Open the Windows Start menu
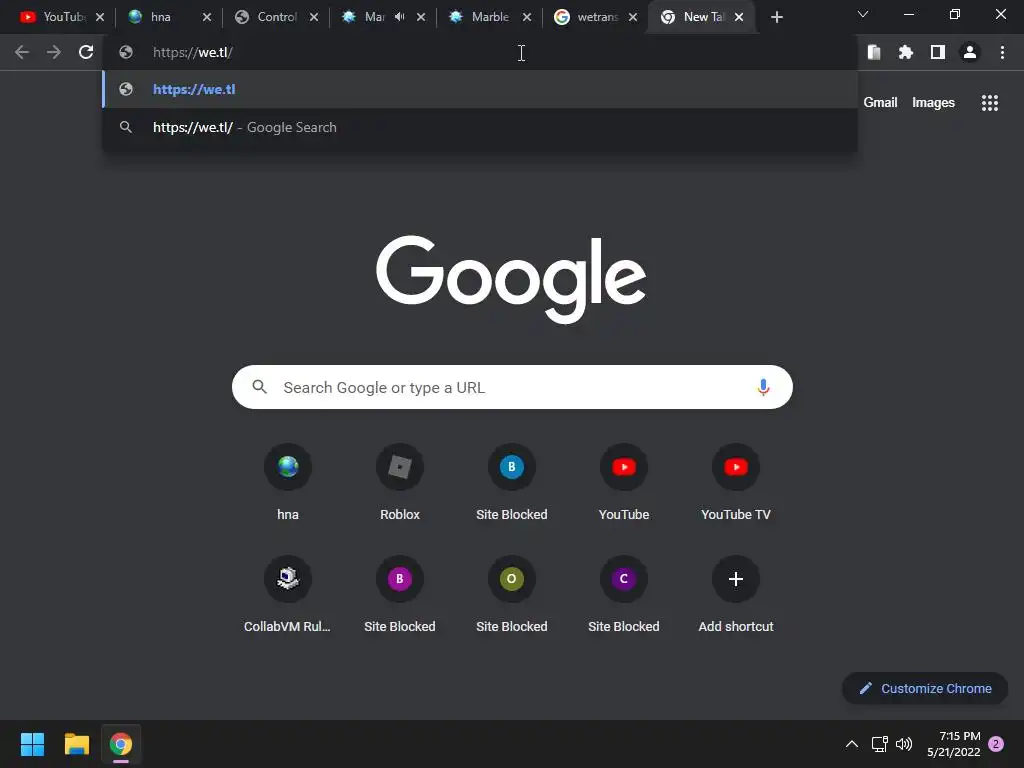1024x768 pixels. click(x=32, y=744)
